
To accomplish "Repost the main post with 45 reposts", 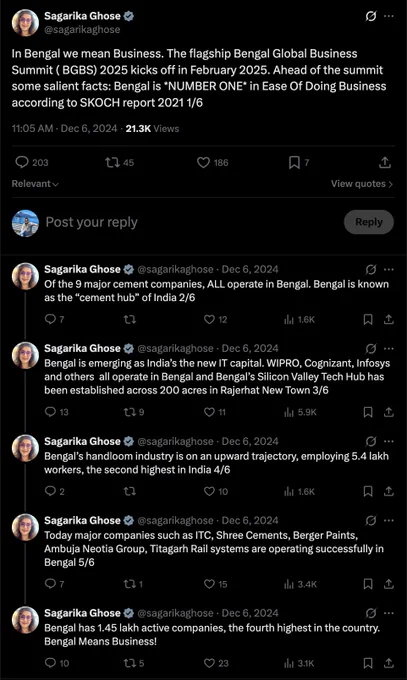I will [112, 163].
